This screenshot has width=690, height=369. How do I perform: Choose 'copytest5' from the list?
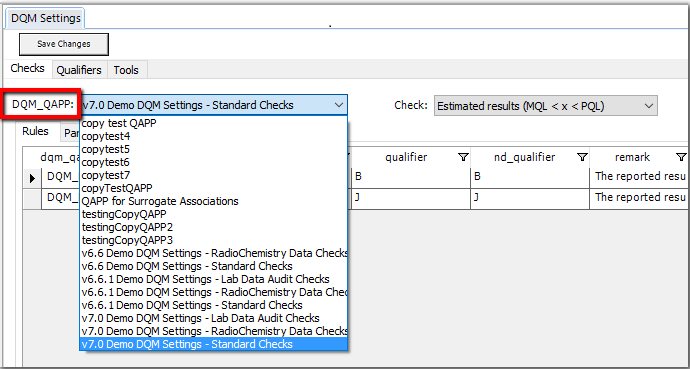[x=213, y=149]
